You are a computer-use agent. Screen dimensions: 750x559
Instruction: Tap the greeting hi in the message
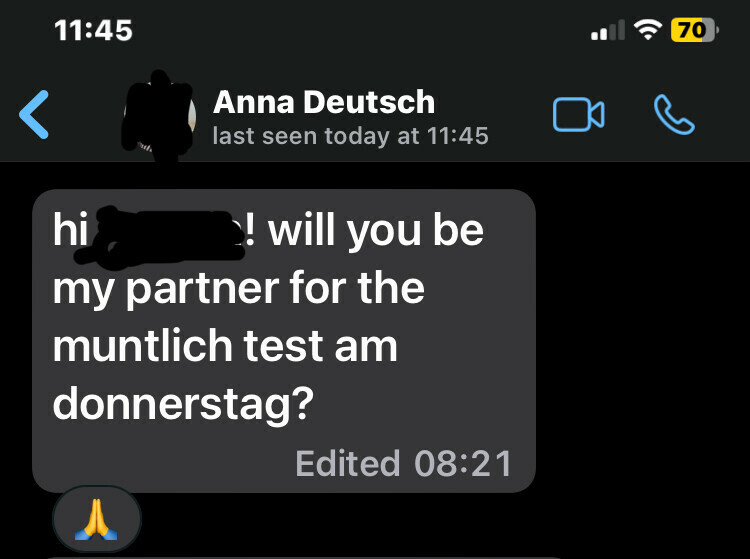pyautogui.click(x=69, y=231)
